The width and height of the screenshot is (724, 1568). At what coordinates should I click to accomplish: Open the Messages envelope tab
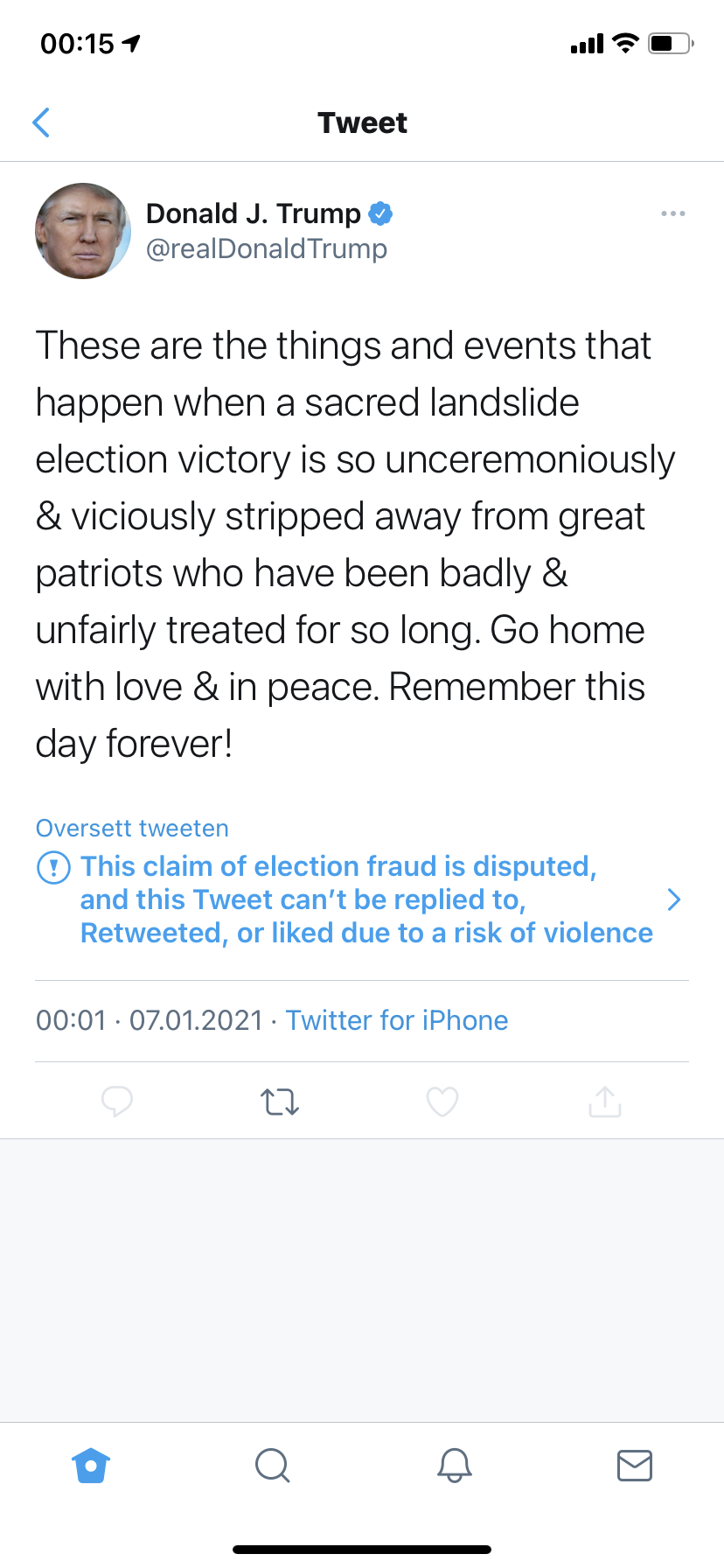point(635,1465)
